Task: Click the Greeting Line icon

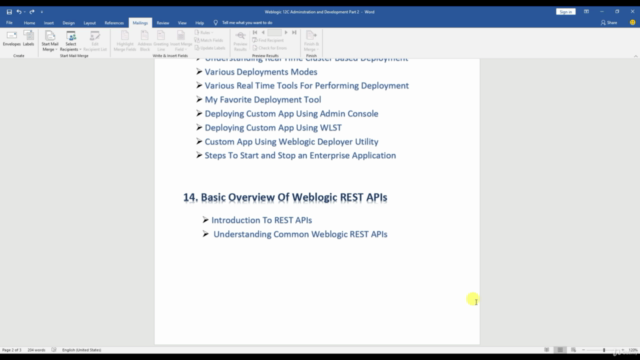Action: [x=161, y=41]
